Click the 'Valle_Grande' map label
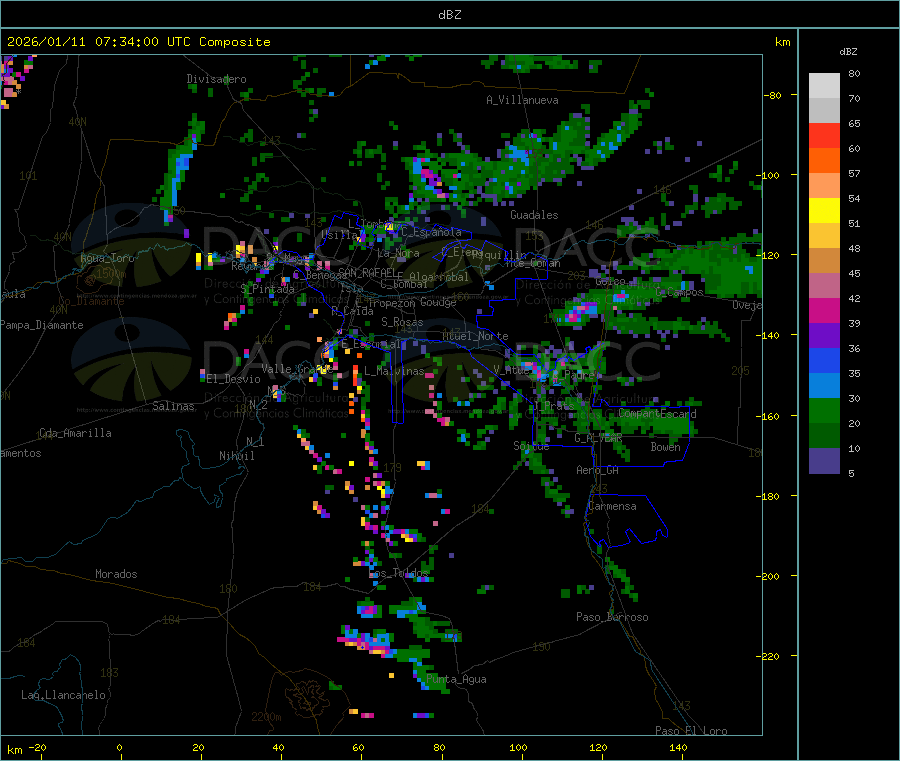Viewport: 900px width, 761px height. pos(297,369)
